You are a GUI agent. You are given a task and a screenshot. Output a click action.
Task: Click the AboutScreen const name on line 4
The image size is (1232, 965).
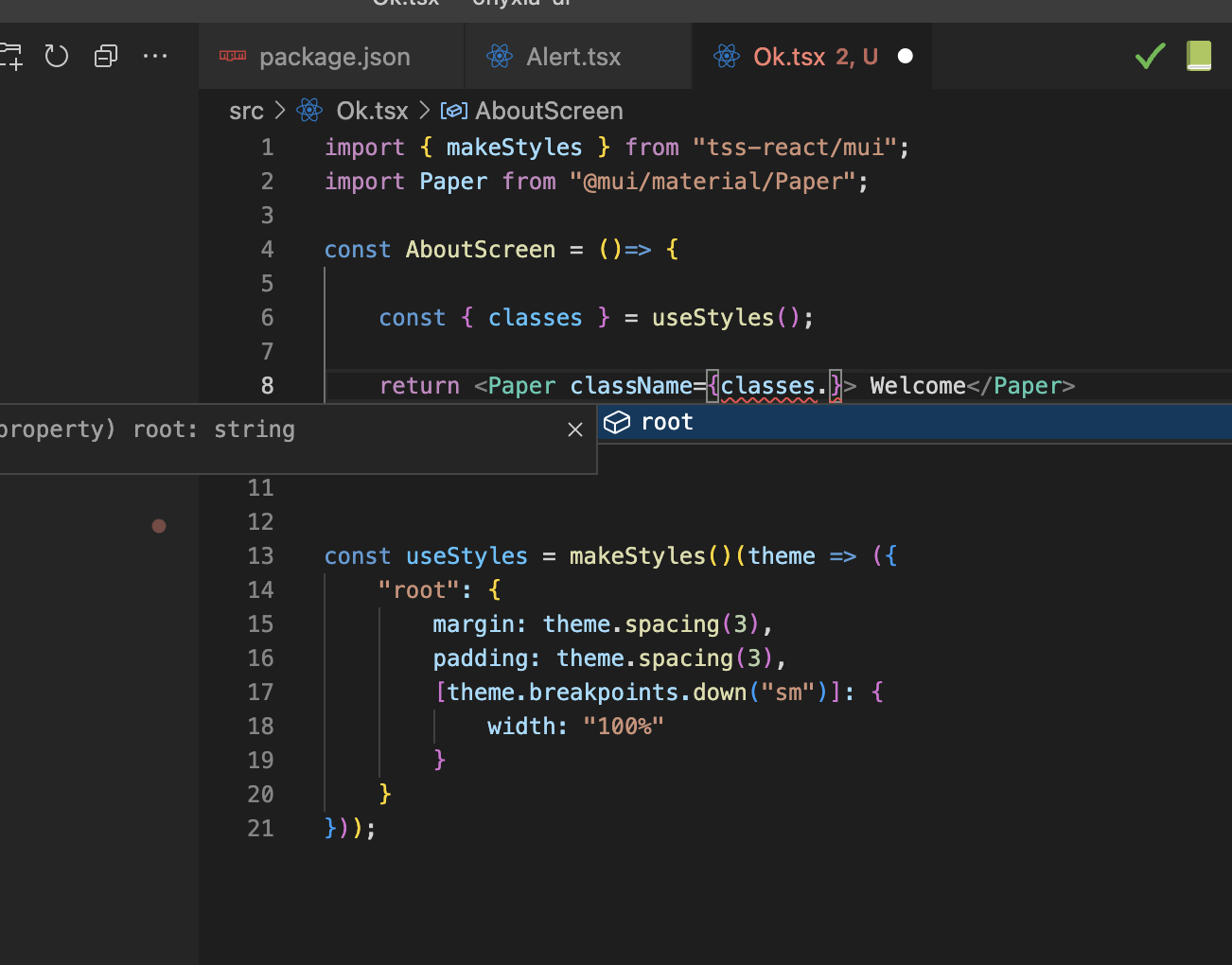pos(481,250)
